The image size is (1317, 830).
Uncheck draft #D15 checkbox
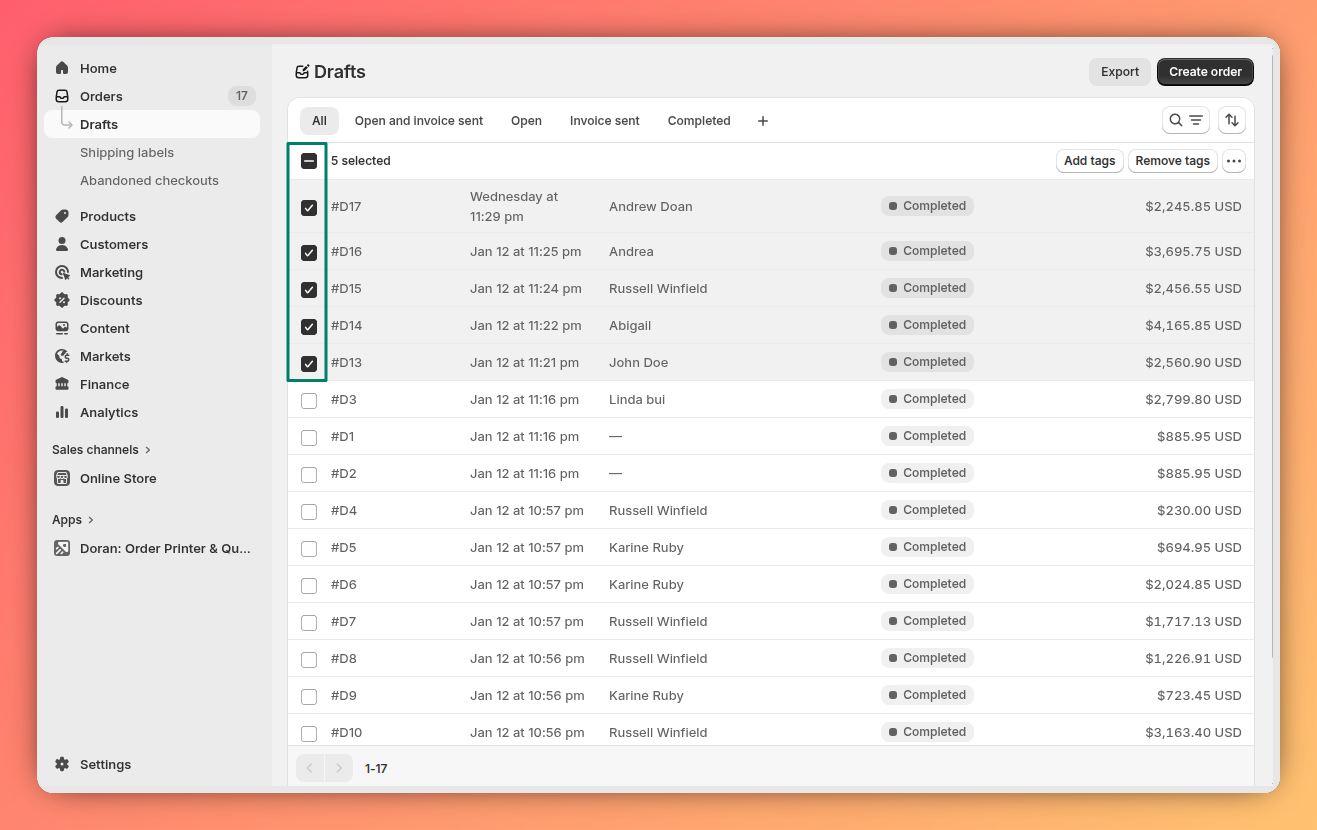(309, 290)
